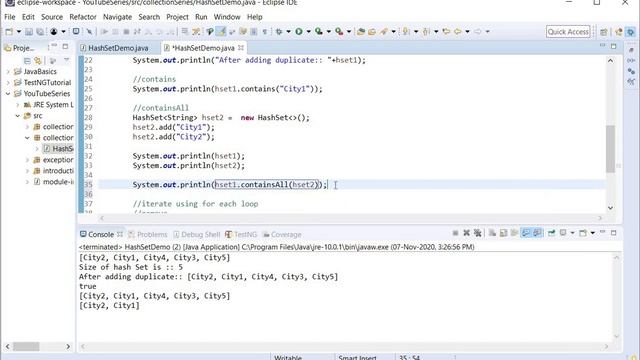Click the Pin Console icon
The width and height of the screenshot is (640, 360).
tap(551, 233)
